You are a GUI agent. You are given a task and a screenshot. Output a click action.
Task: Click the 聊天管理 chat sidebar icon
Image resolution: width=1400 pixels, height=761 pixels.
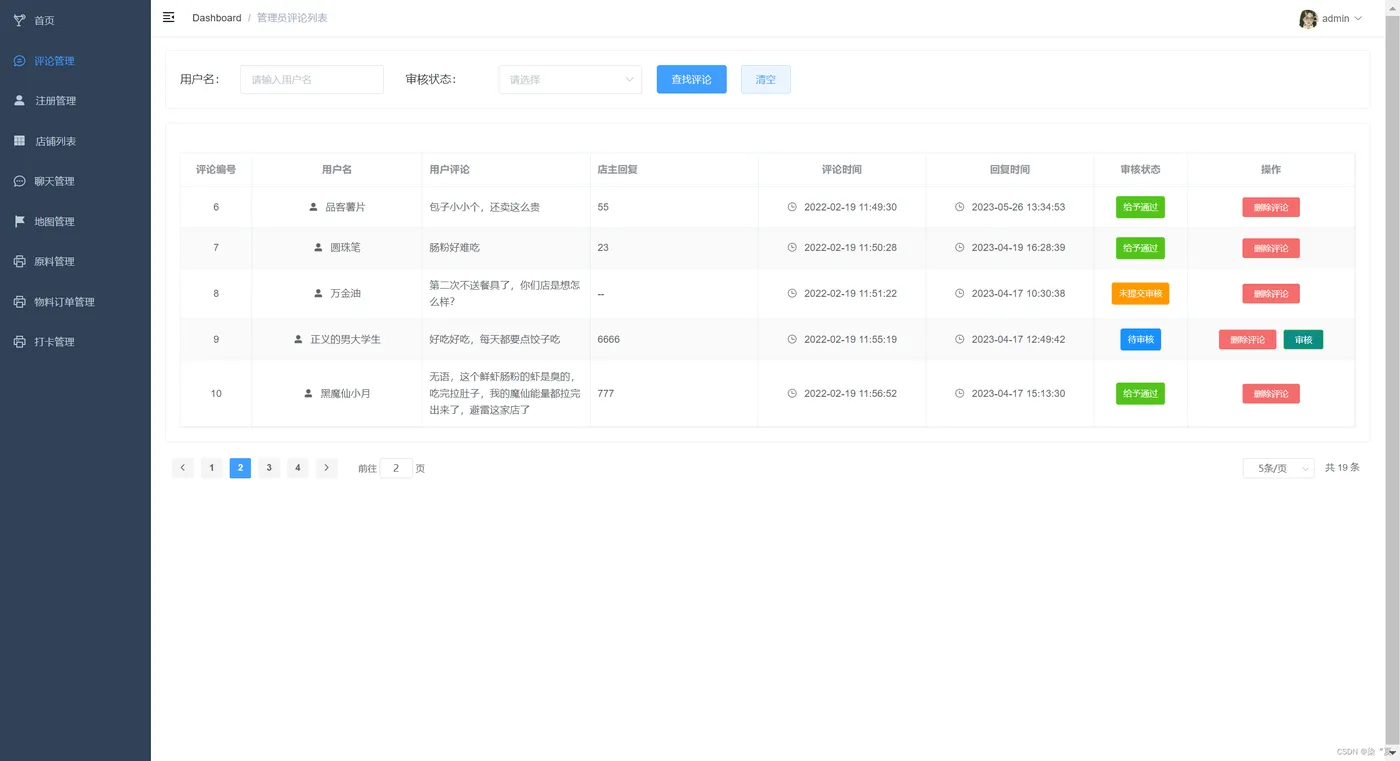tap(19, 181)
